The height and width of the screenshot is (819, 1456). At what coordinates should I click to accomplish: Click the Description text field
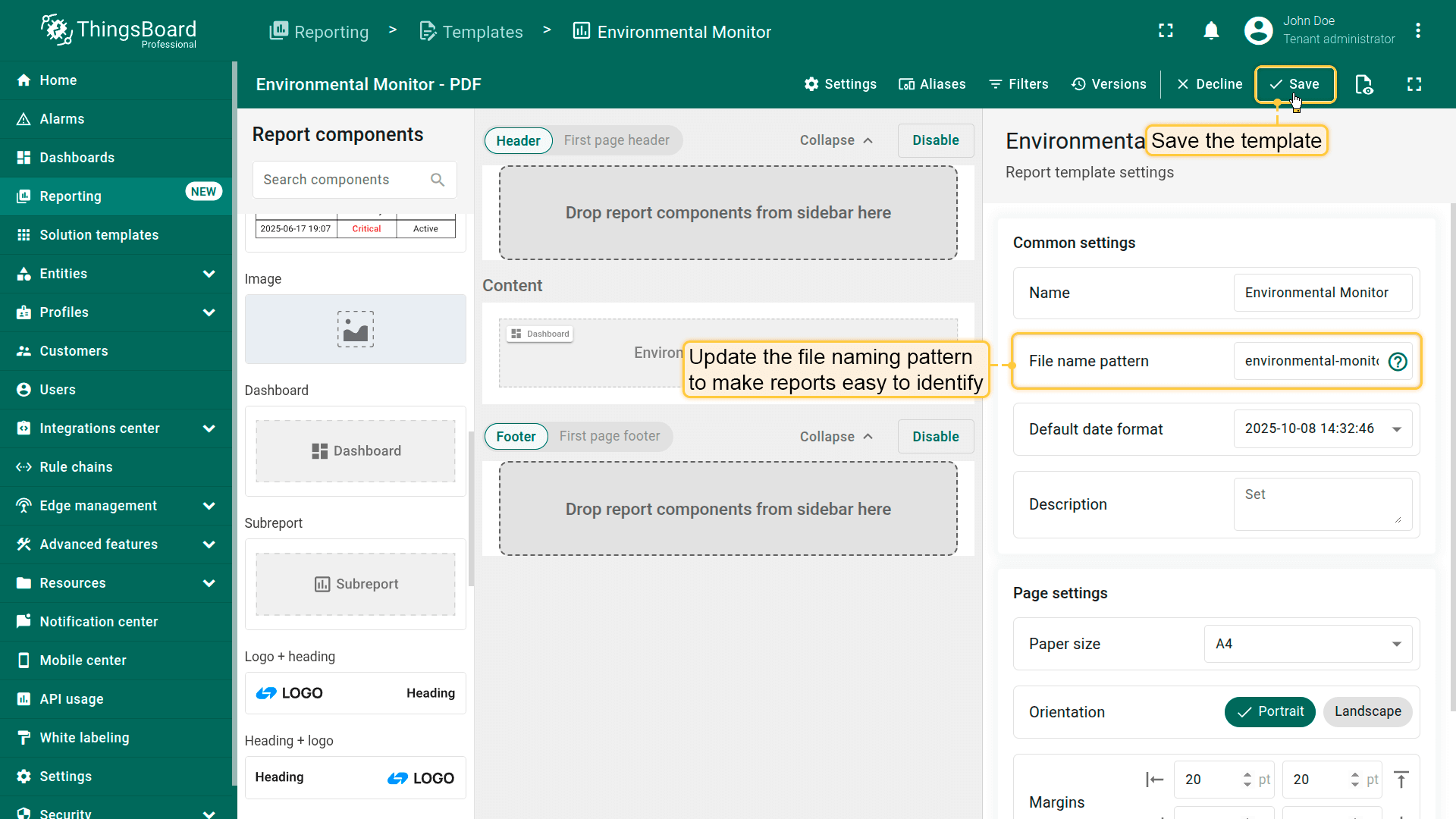click(1322, 504)
